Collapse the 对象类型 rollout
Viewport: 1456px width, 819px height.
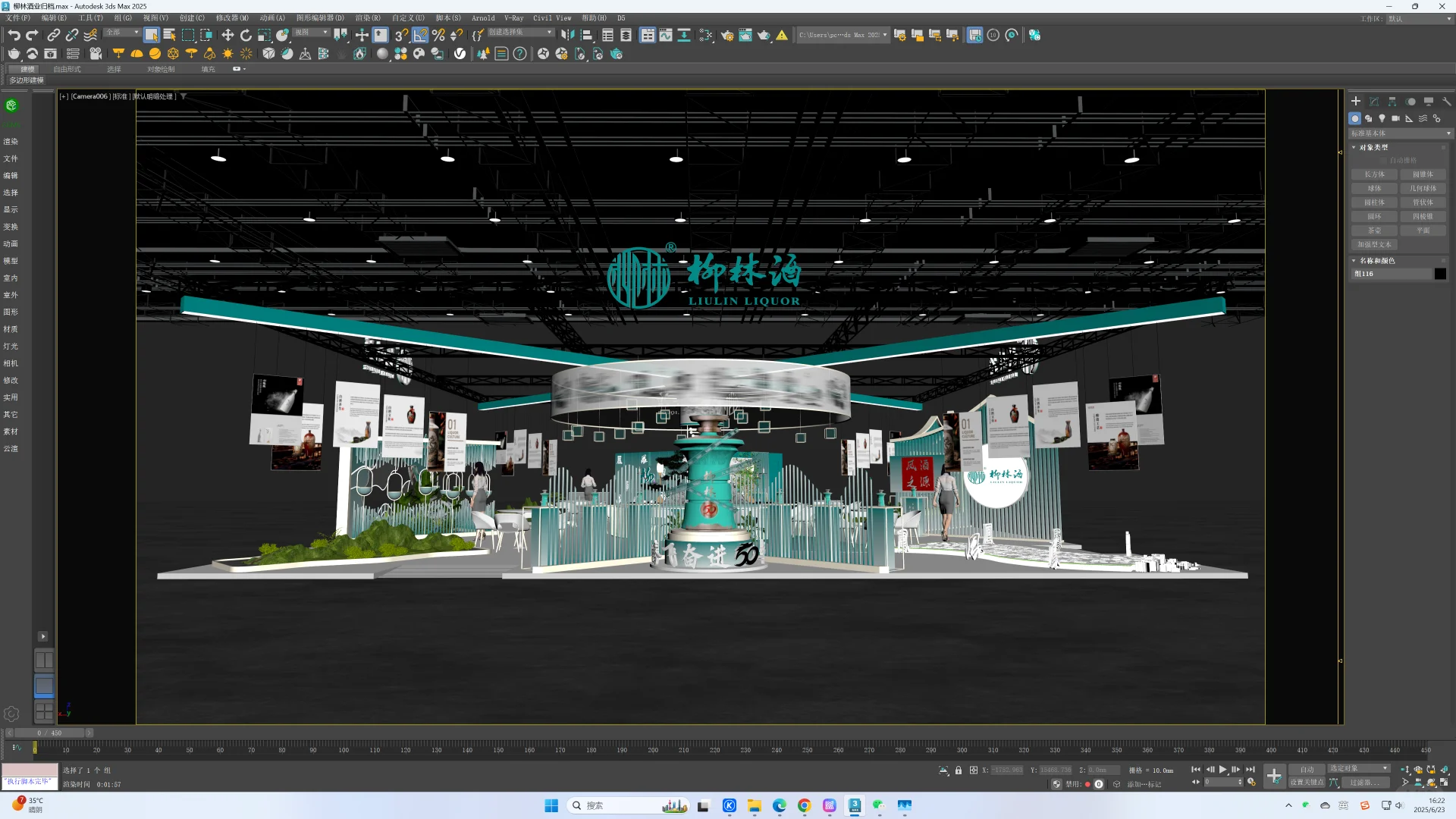(1374, 147)
